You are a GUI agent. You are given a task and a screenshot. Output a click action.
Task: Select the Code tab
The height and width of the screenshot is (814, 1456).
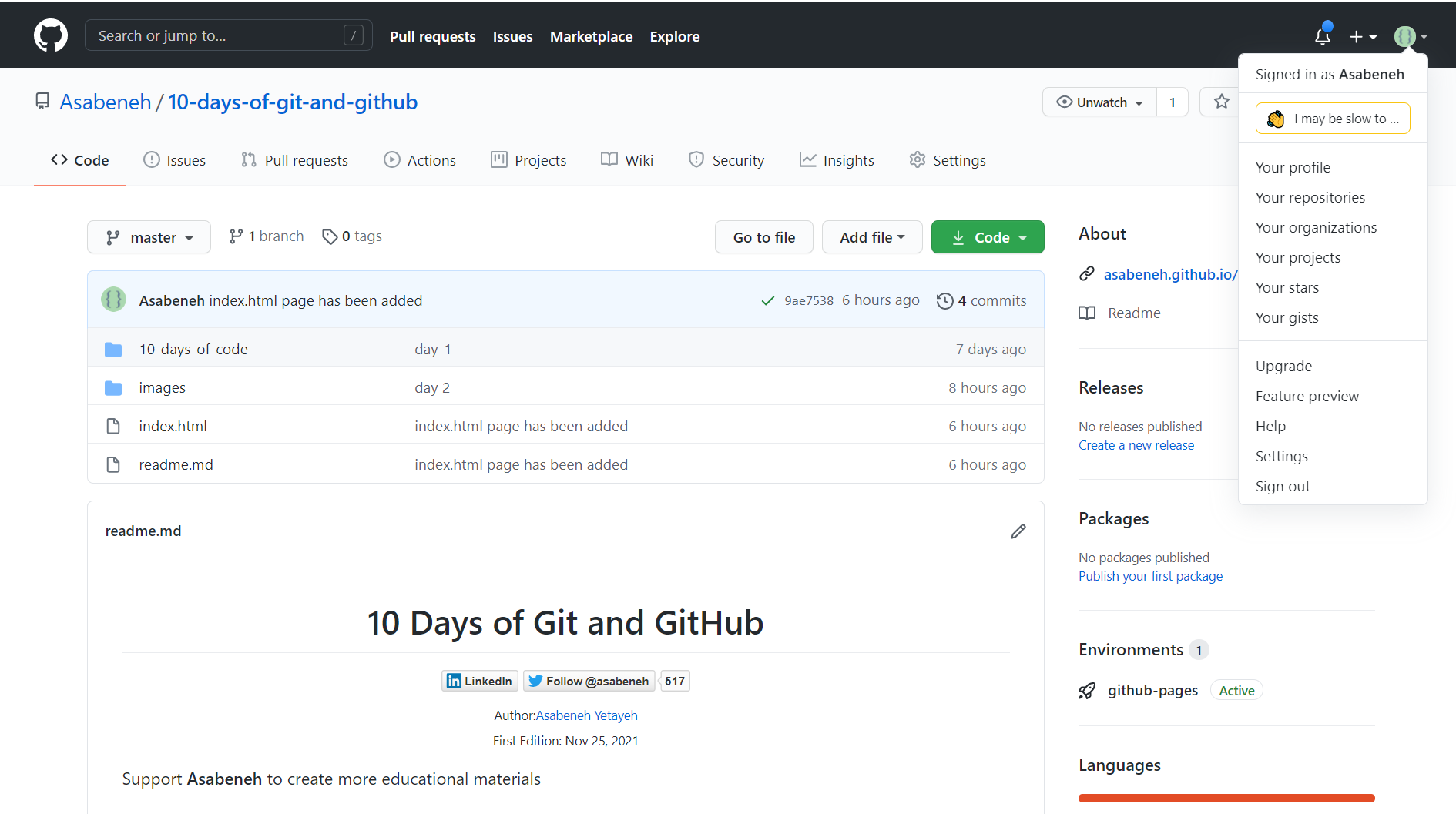(80, 160)
